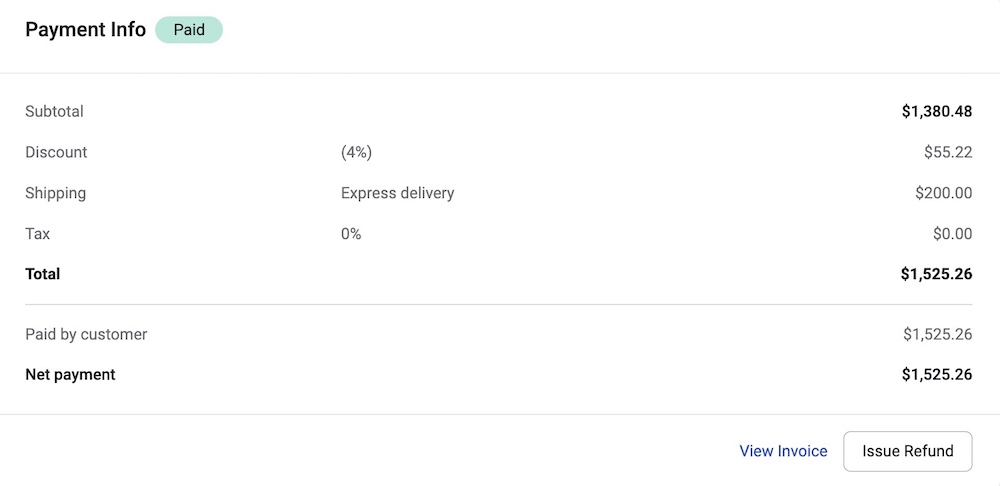Select the amount in the Total row
Viewport: 1000px width, 486px height.
pos(936,274)
